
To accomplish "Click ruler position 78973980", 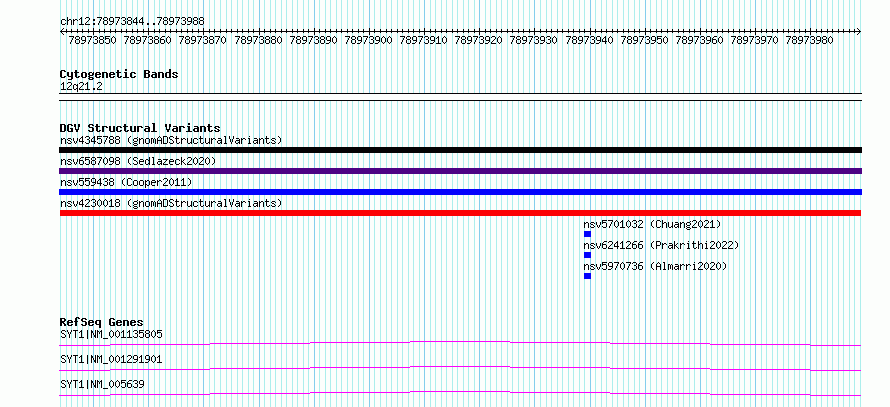I will click(809, 40).
